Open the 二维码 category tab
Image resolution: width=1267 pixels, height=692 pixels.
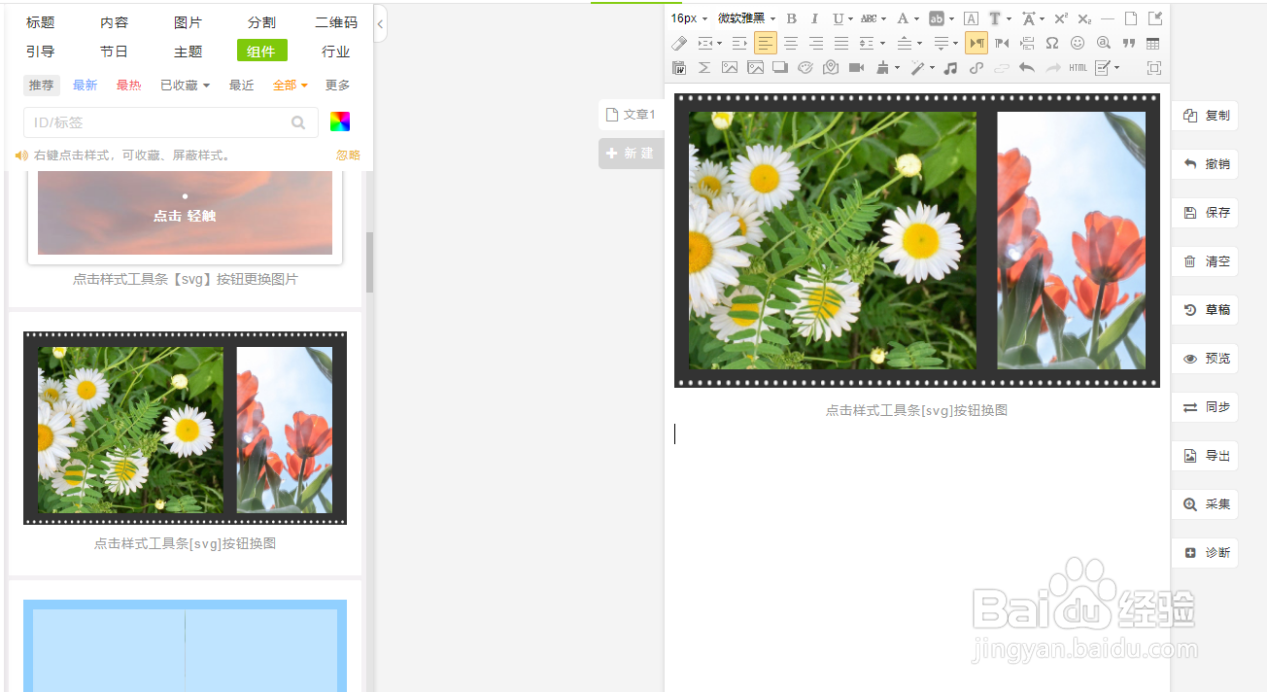coord(336,23)
